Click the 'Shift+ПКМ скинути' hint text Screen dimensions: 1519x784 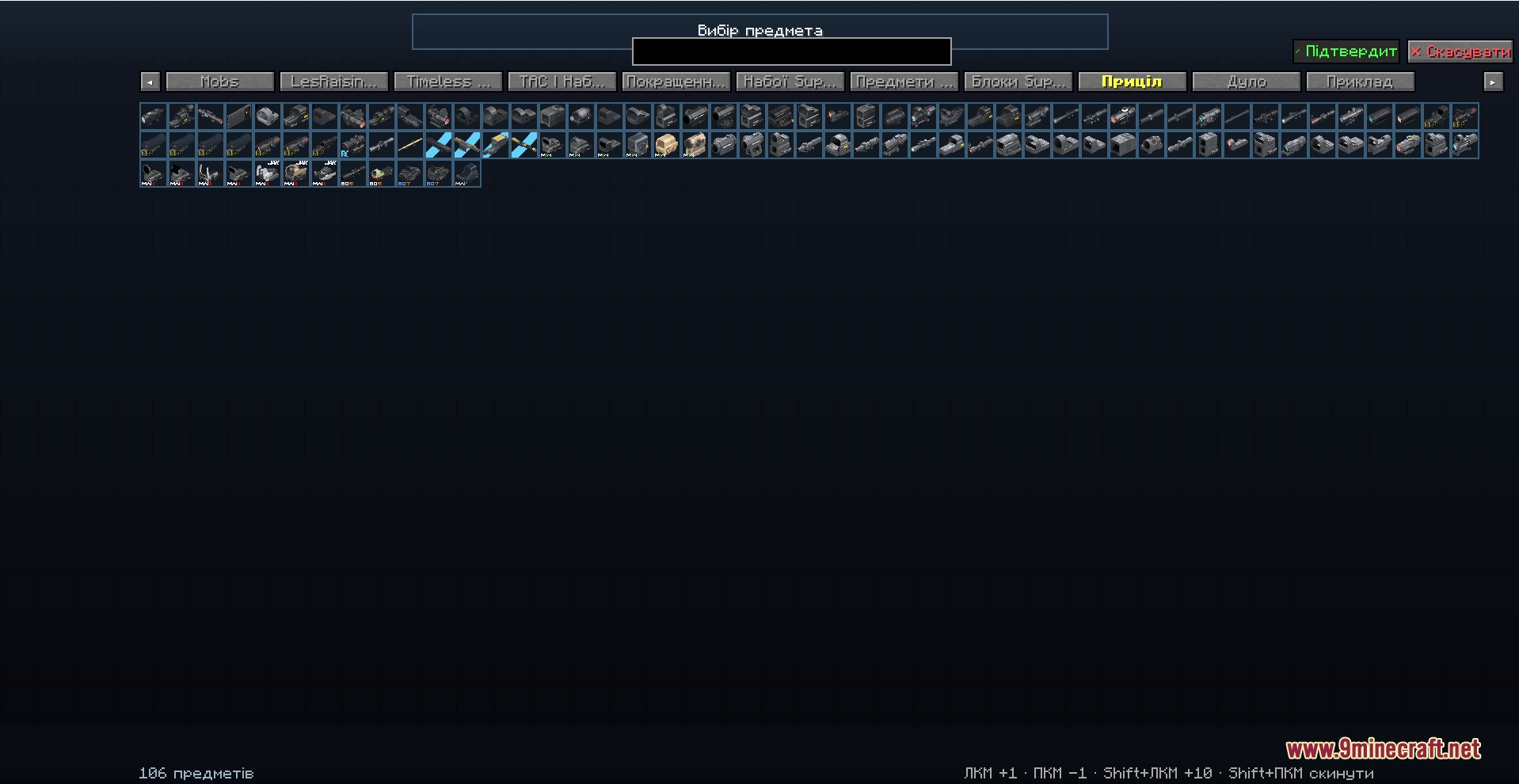(1300, 773)
